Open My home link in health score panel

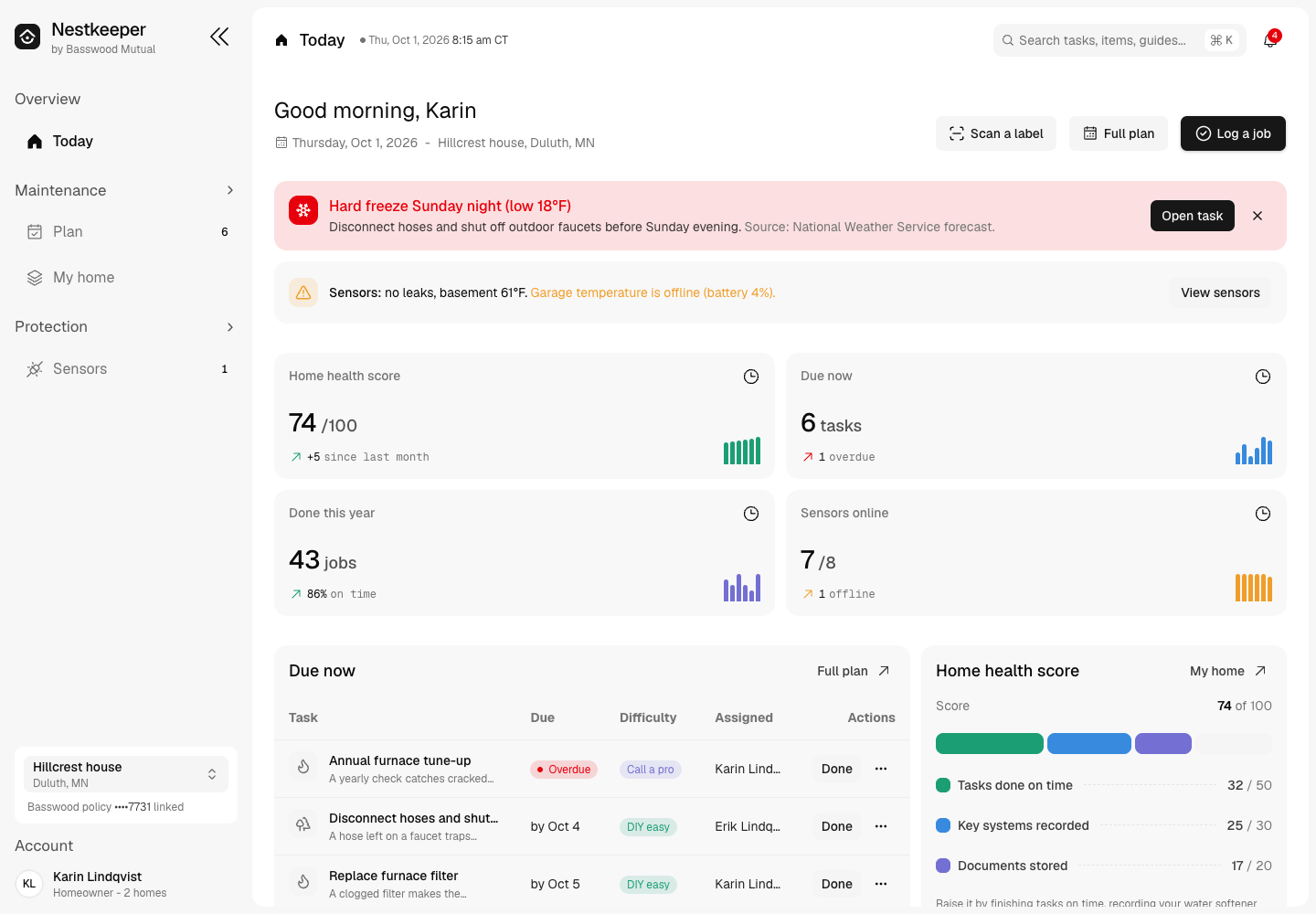pyautogui.click(x=1228, y=671)
